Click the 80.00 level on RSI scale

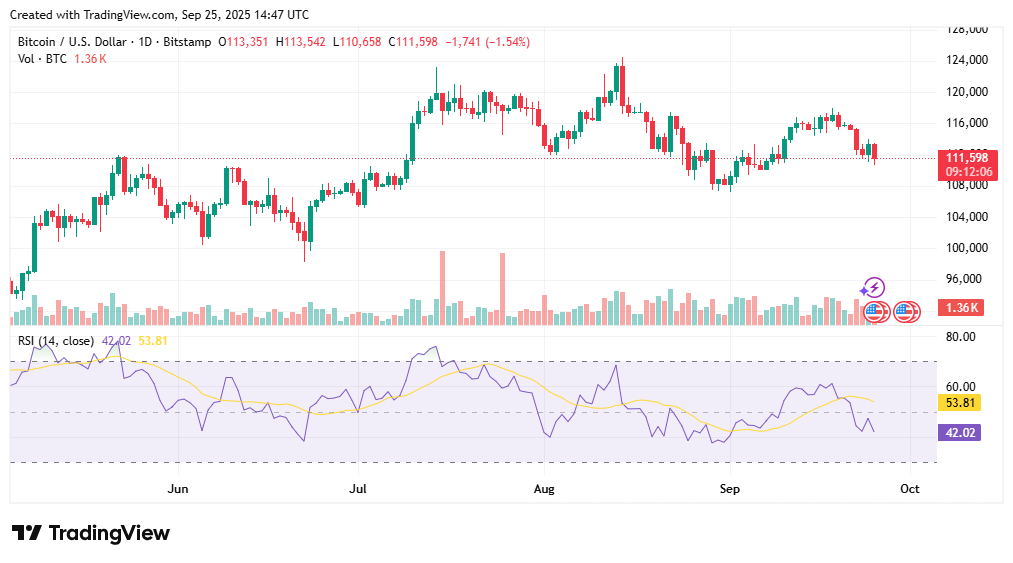pyautogui.click(x=961, y=337)
